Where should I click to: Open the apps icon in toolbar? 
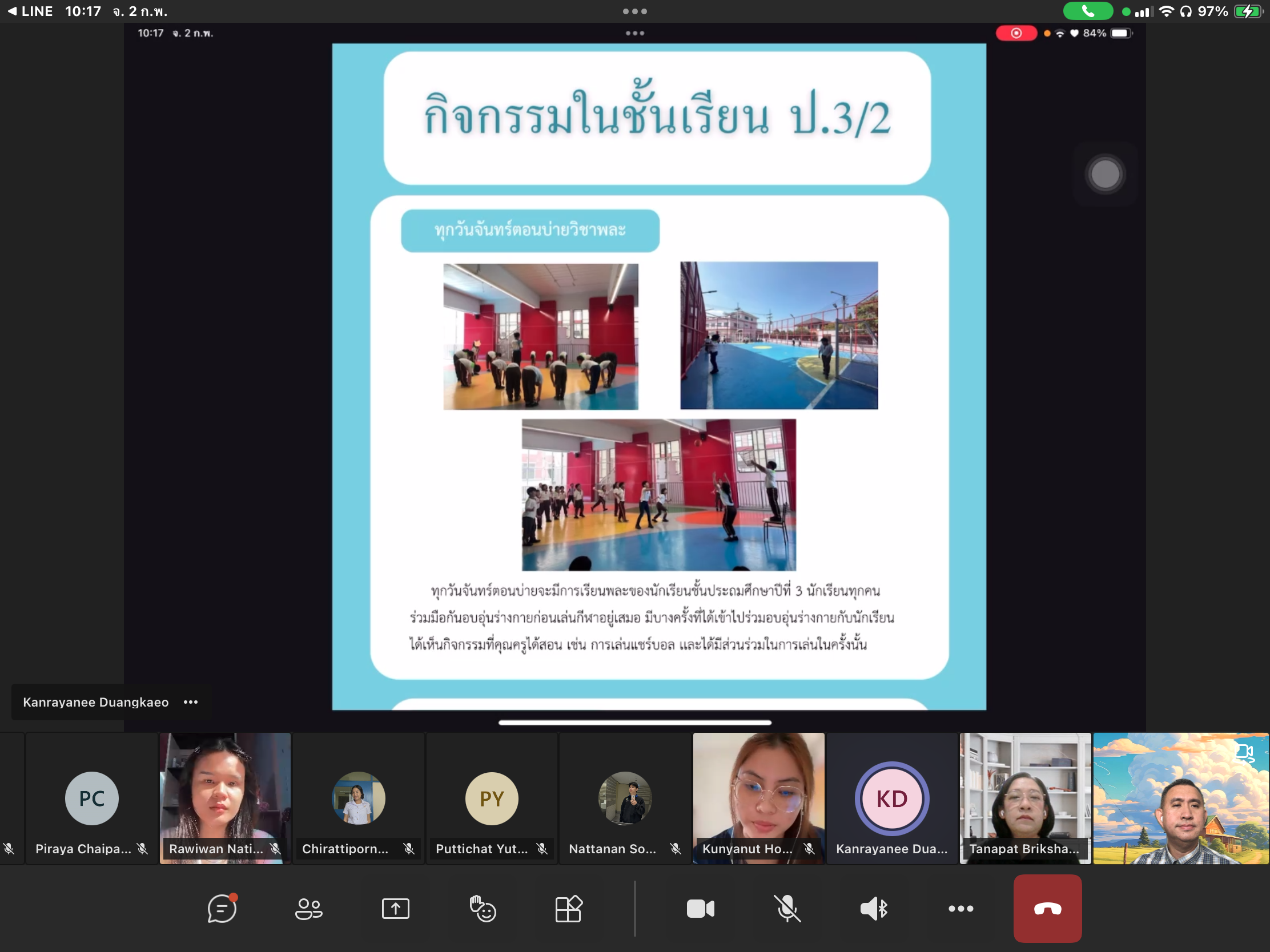point(568,909)
